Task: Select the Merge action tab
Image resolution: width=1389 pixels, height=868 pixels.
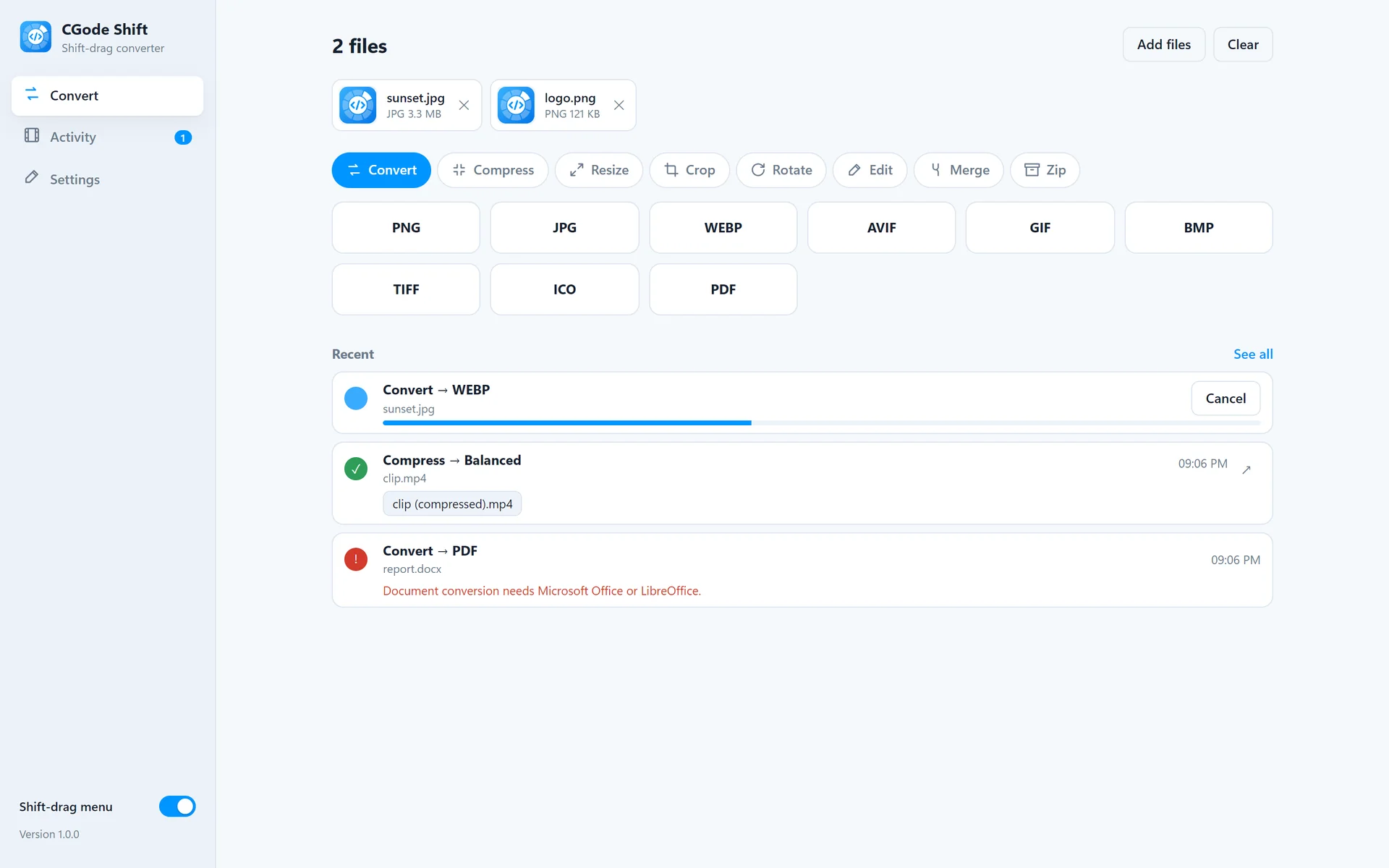Action: [x=959, y=170]
